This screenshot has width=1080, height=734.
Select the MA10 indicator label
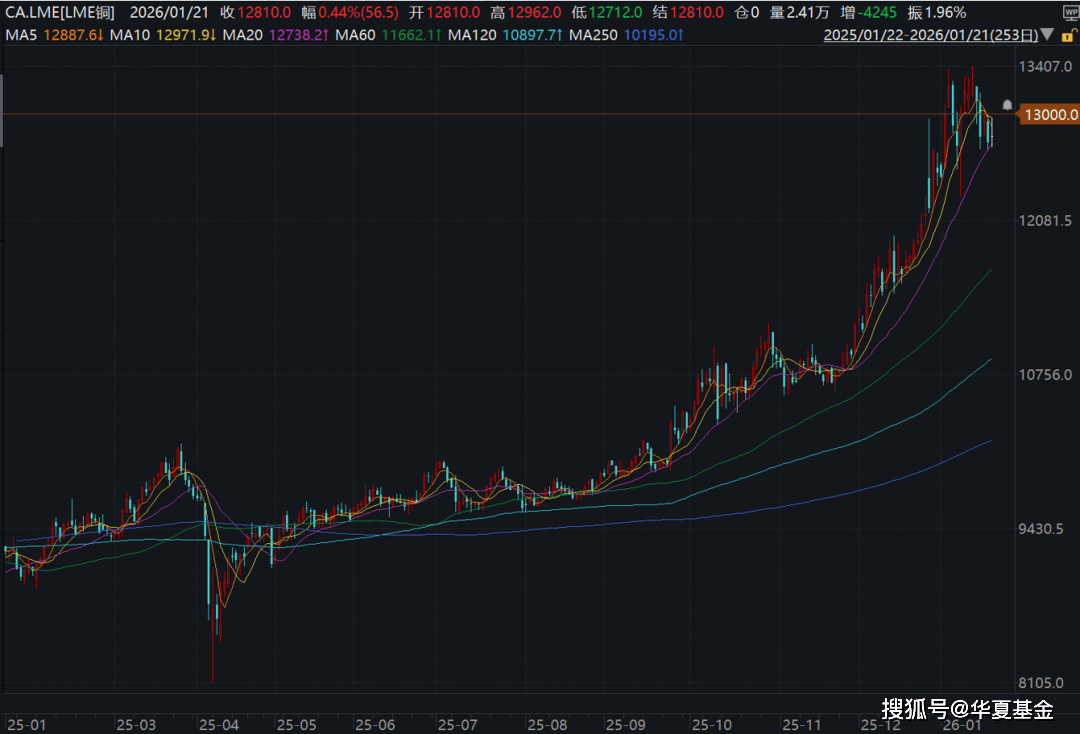(x=129, y=35)
